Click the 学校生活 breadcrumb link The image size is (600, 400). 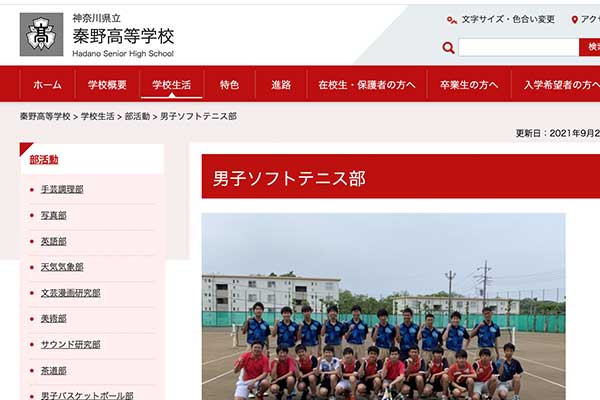[98, 116]
